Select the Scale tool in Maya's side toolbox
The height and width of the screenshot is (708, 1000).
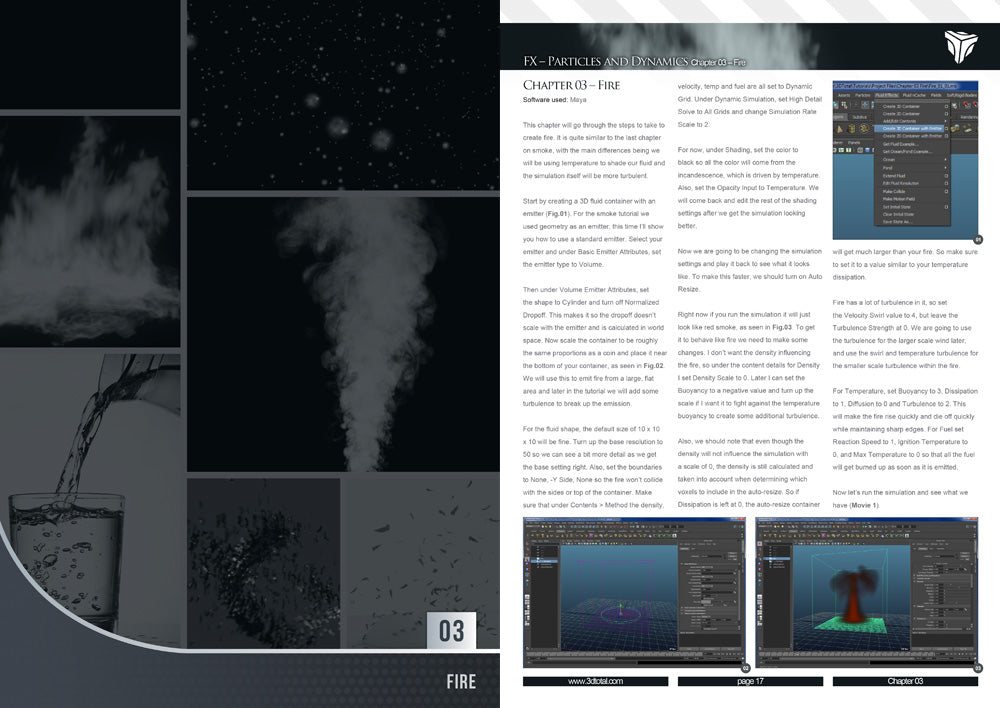527,580
